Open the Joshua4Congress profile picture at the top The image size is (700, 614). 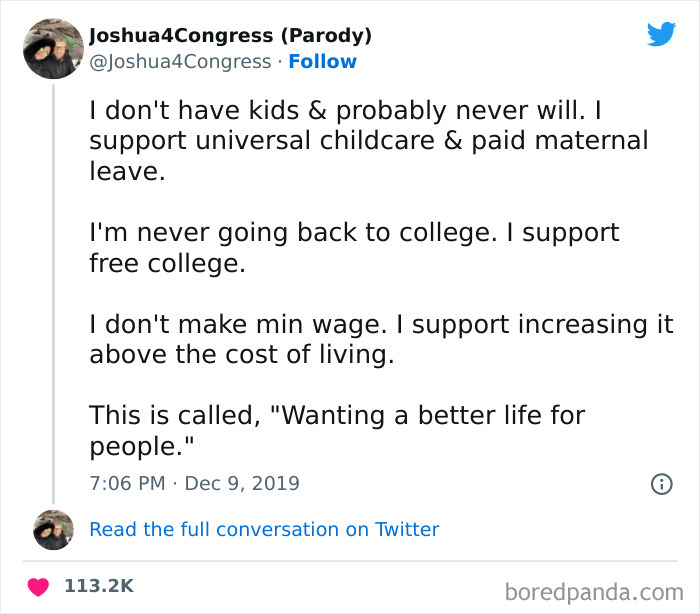pyautogui.click(x=52, y=48)
